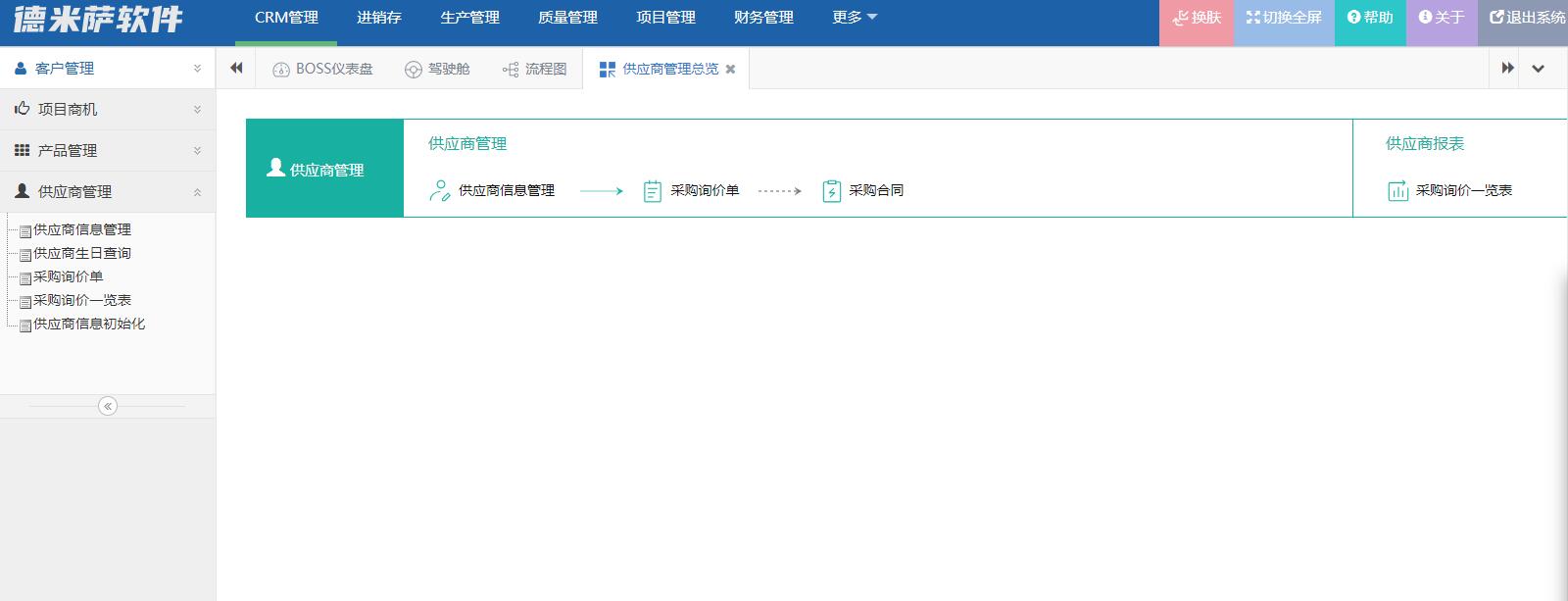Switch to the BOSS仪表盘 tab
Viewport: 1568px width, 601px height.
(x=323, y=69)
